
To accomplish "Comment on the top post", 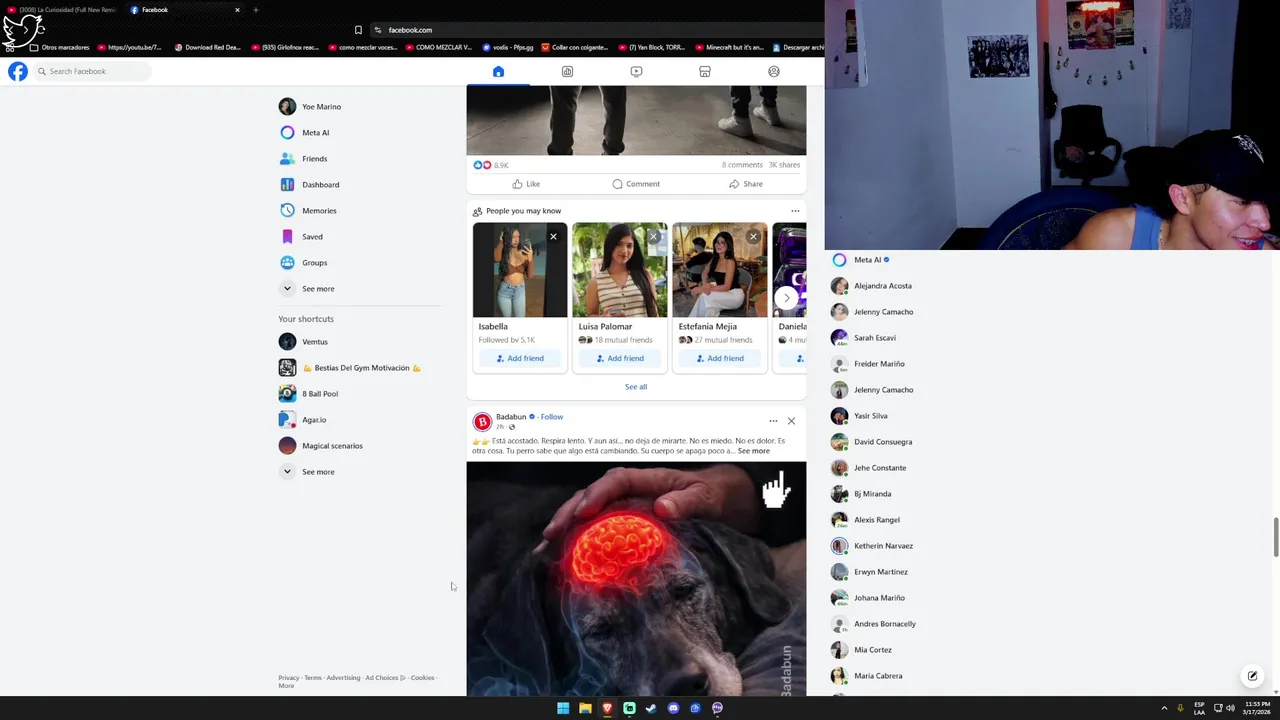I will 636,184.
